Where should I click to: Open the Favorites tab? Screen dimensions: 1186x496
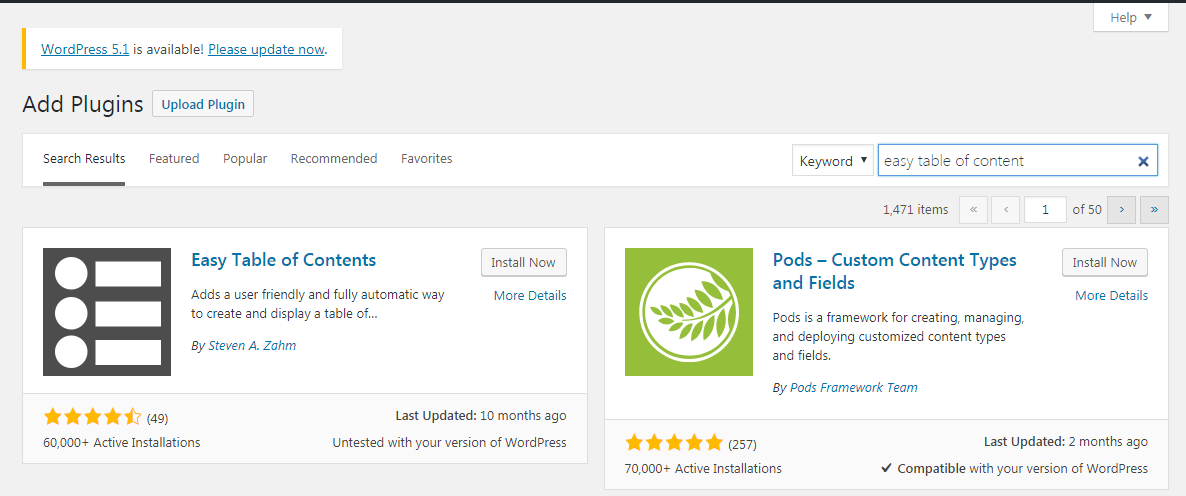pos(427,159)
